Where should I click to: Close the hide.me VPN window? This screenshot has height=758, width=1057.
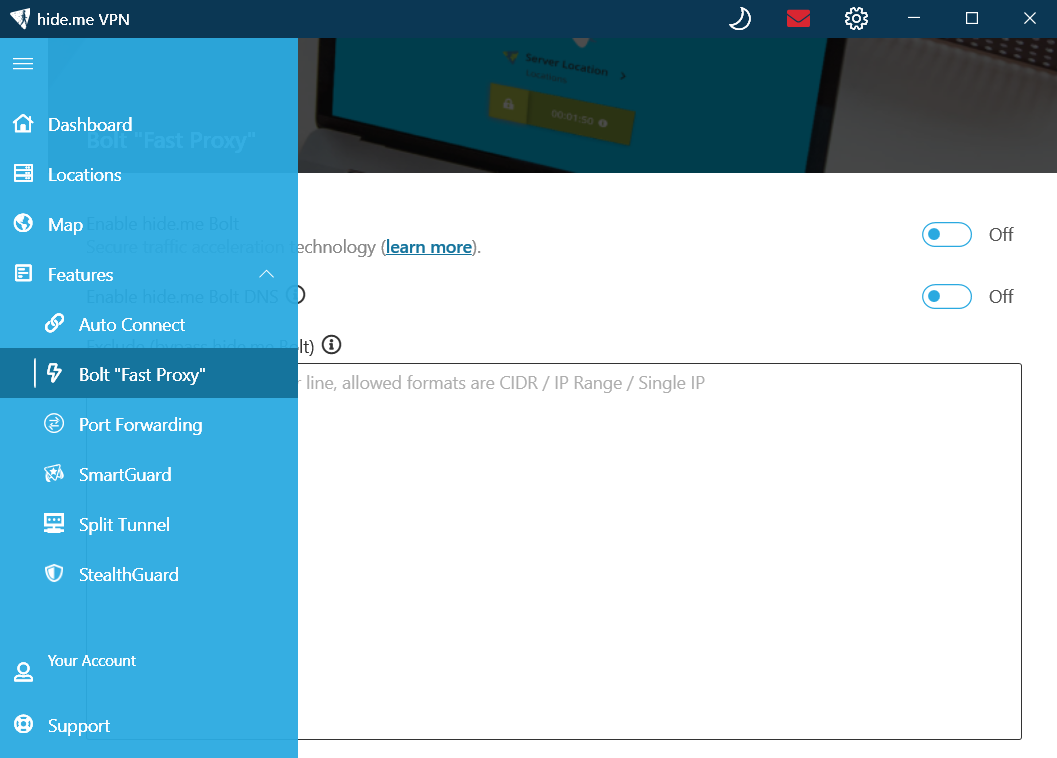pos(1029,18)
